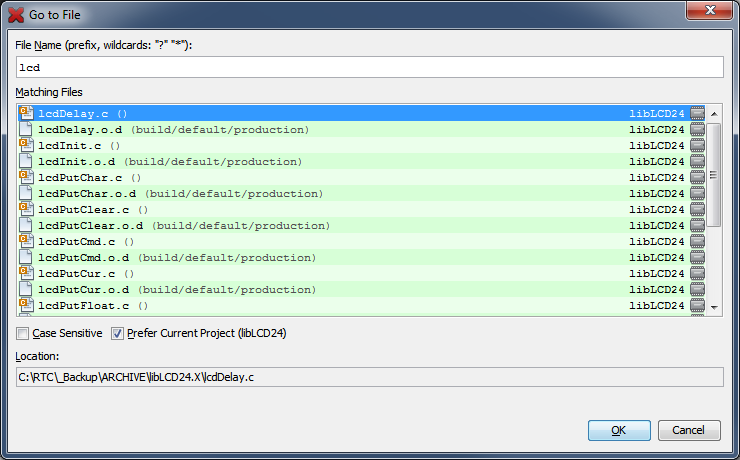Click the document icon of lcdInit.o.d
Image resolution: width=740 pixels, height=460 pixels.
pyautogui.click(x=26, y=161)
